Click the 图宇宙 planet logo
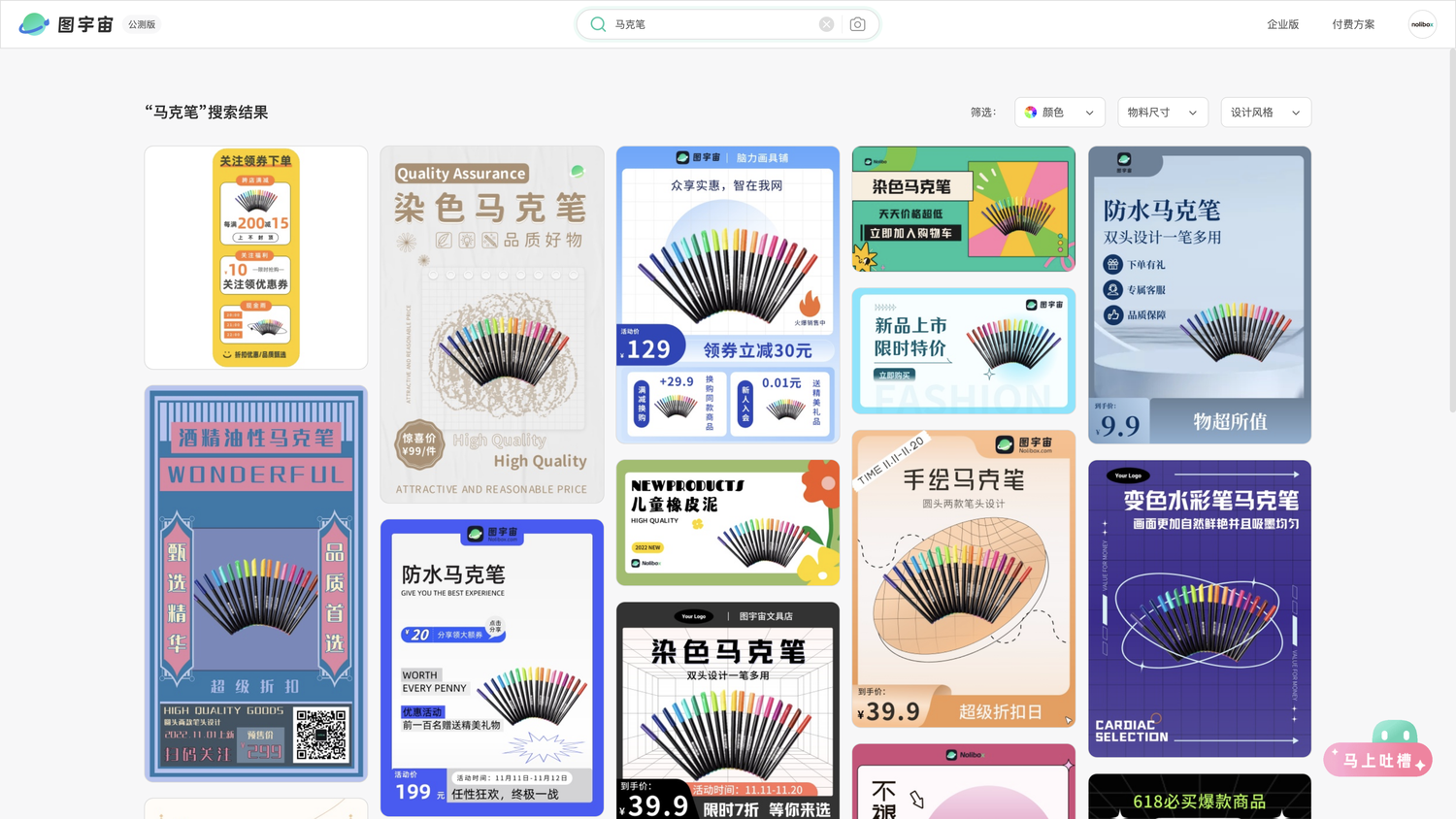 point(34,24)
